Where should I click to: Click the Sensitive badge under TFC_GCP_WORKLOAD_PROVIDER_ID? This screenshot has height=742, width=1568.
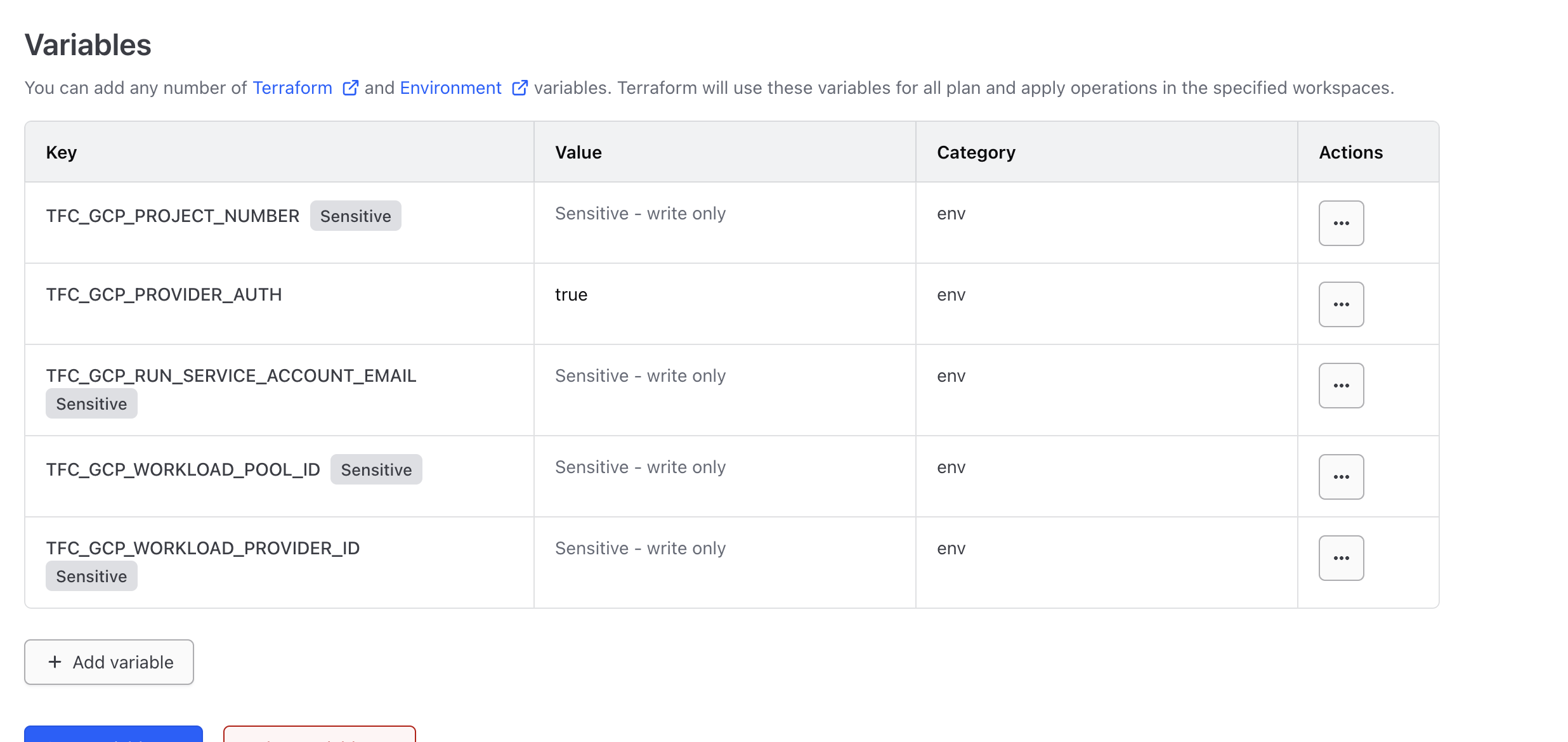(91, 576)
